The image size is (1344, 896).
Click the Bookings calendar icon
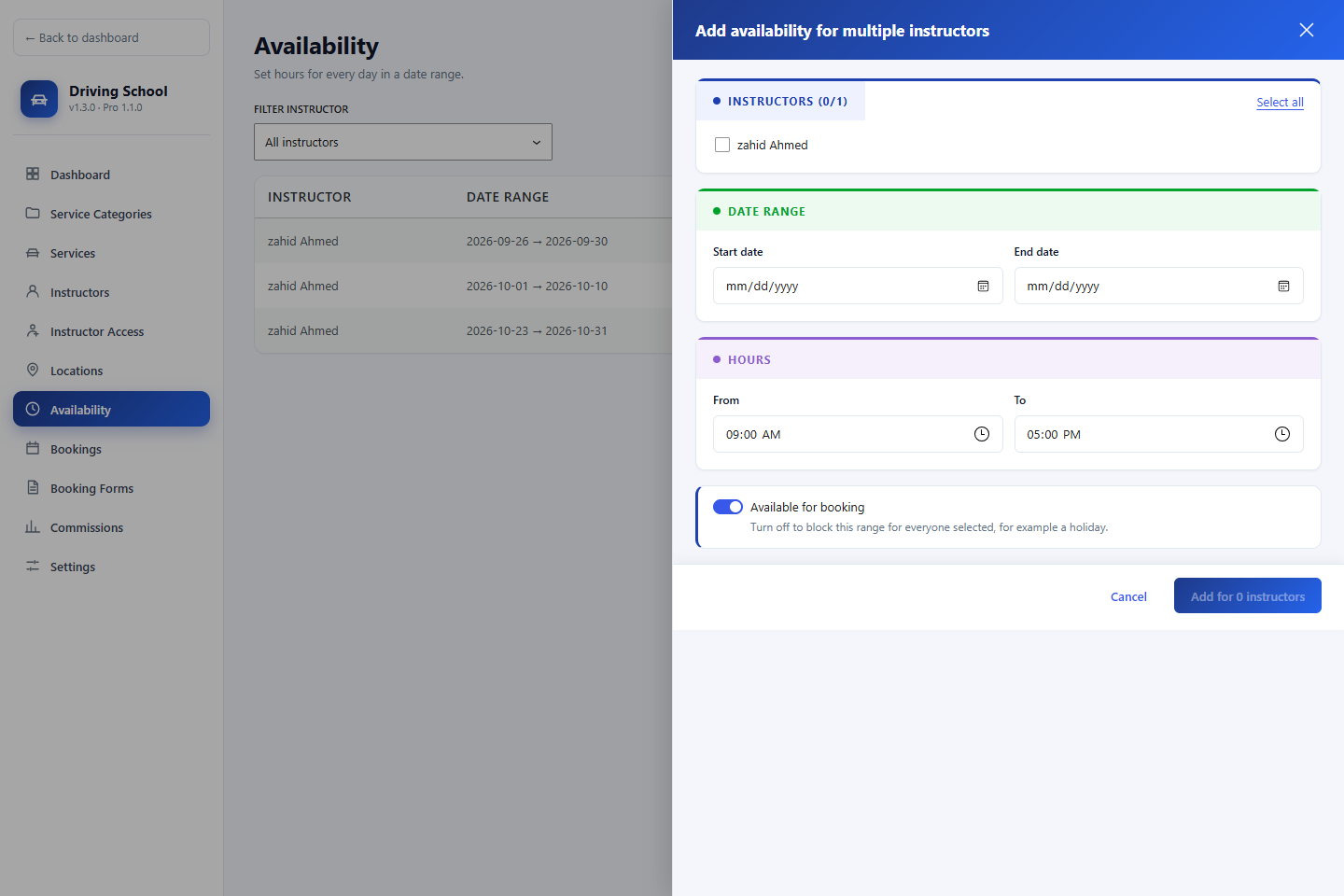click(x=33, y=448)
